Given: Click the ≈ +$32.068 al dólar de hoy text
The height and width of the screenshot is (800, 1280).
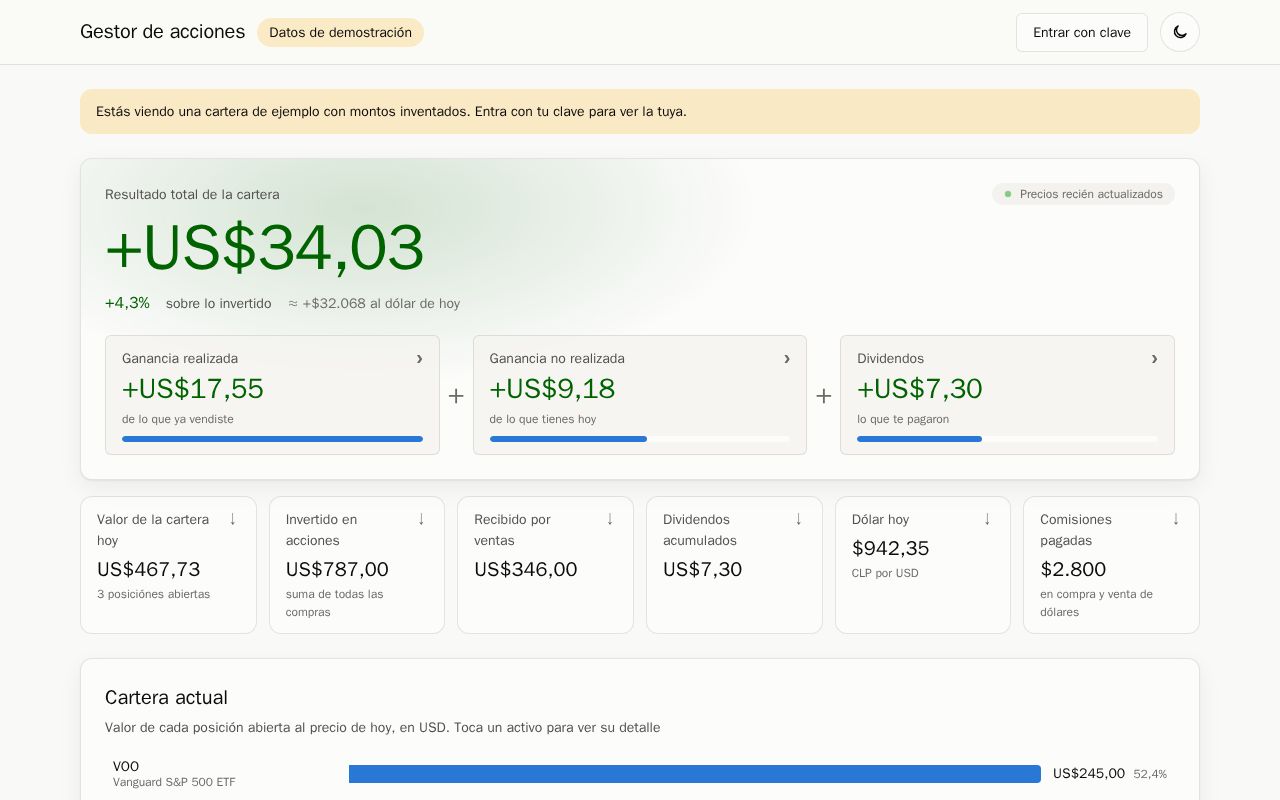Looking at the screenshot, I should click(374, 304).
